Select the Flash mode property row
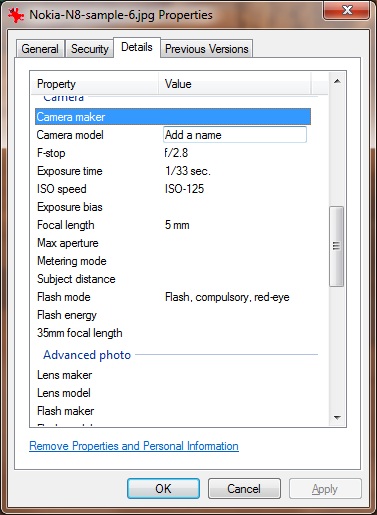 173,297
